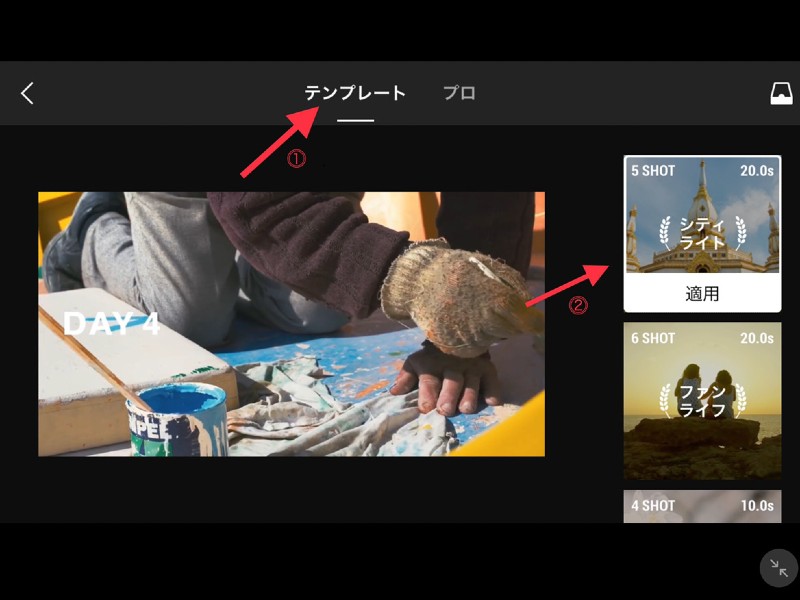
Task: Click the exit fullscreen shrink icon
Action: [x=778, y=567]
